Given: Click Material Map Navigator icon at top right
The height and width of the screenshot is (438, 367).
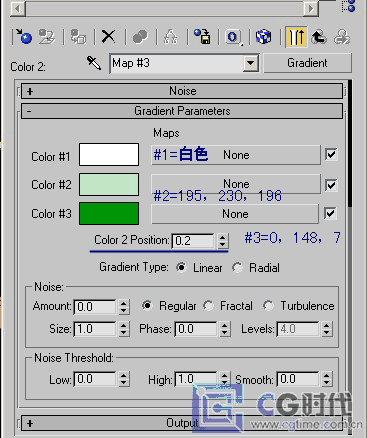Looking at the screenshot, I should [x=349, y=6].
